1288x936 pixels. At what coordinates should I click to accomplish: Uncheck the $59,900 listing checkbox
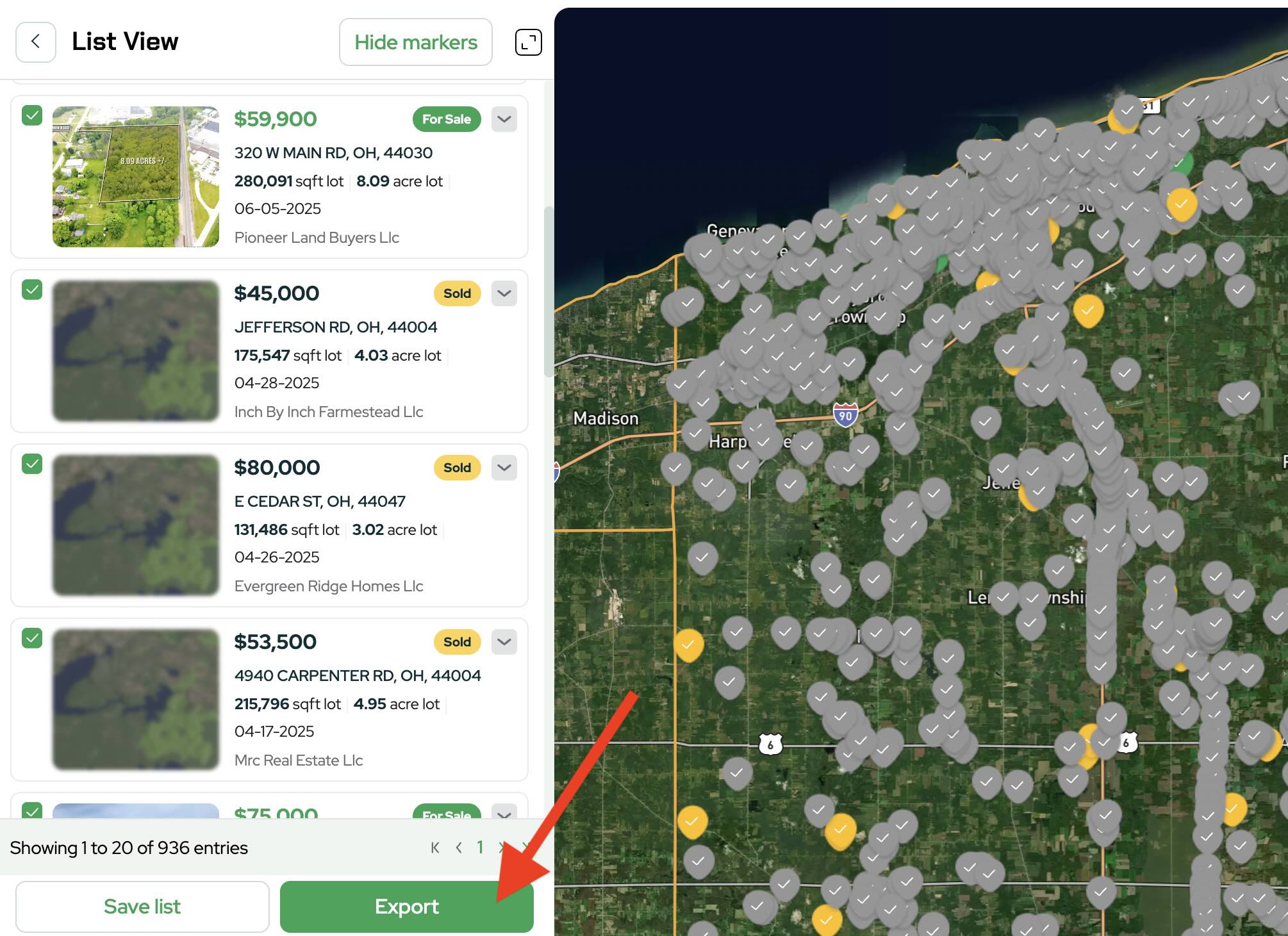point(32,116)
